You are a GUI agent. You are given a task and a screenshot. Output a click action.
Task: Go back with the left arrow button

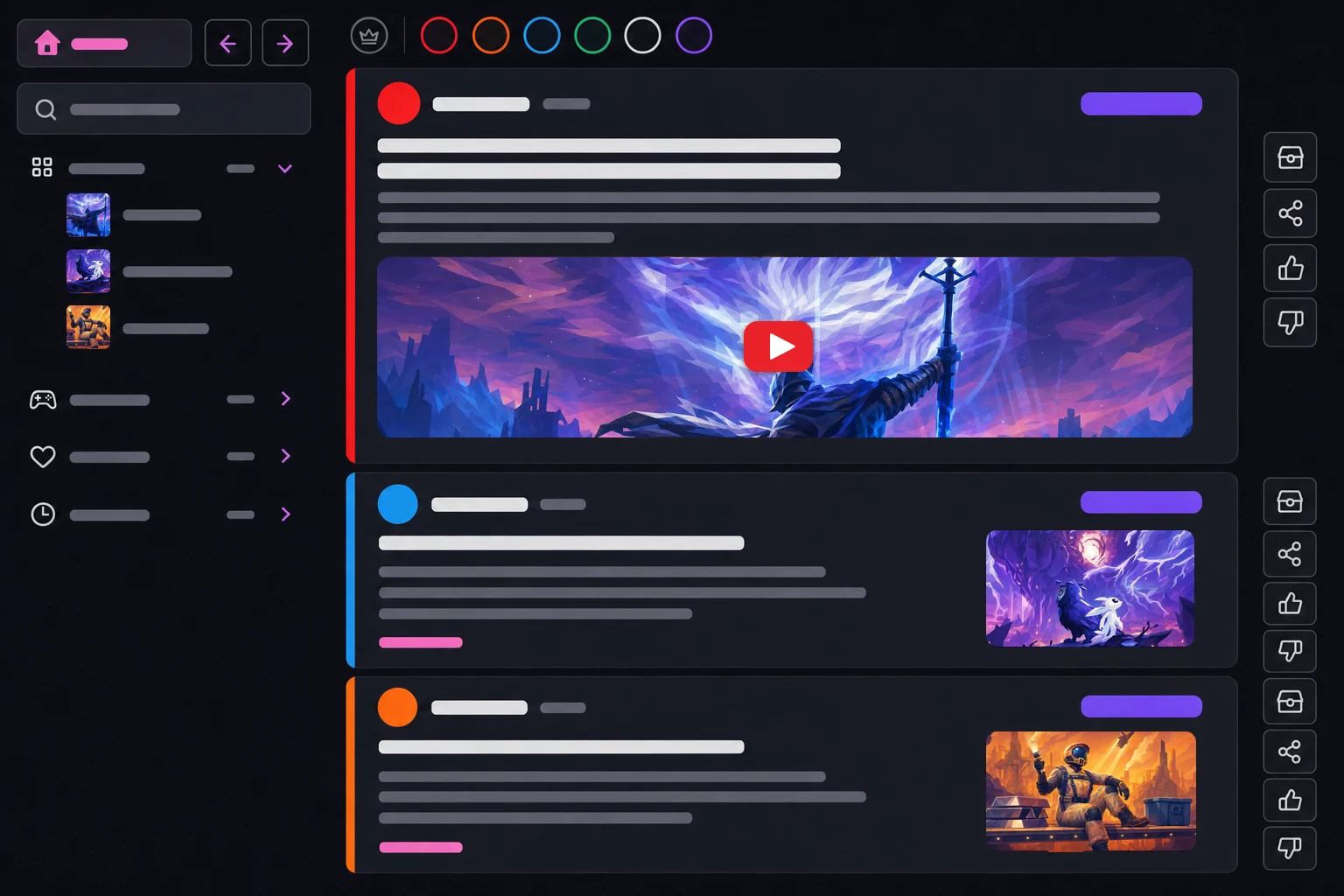coord(227,43)
